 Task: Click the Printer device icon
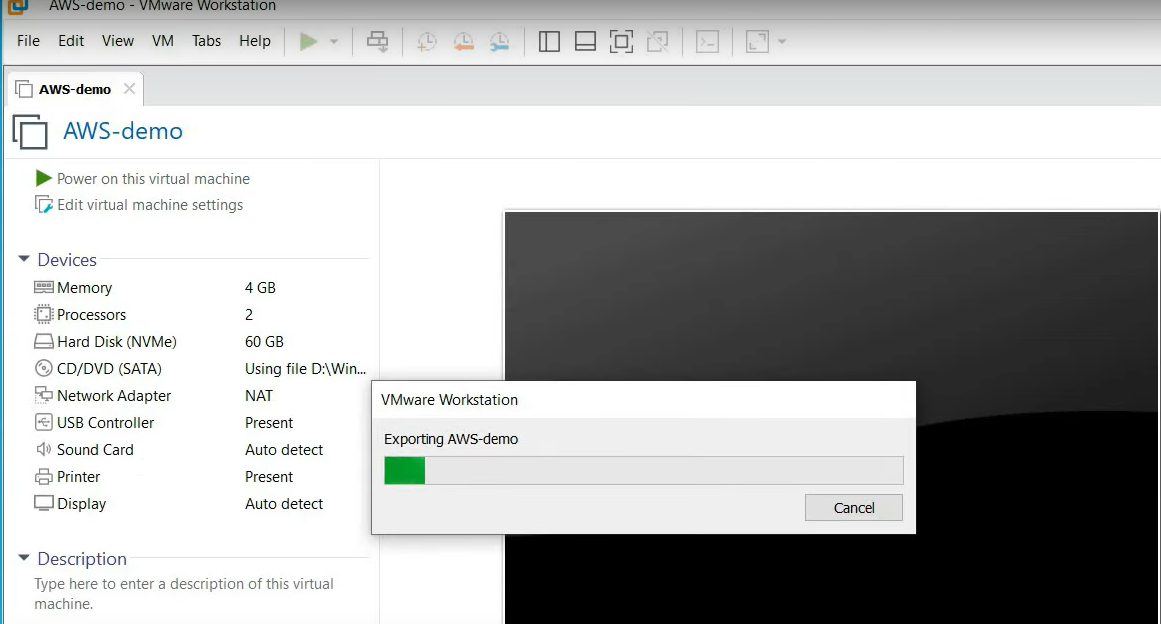tap(44, 477)
